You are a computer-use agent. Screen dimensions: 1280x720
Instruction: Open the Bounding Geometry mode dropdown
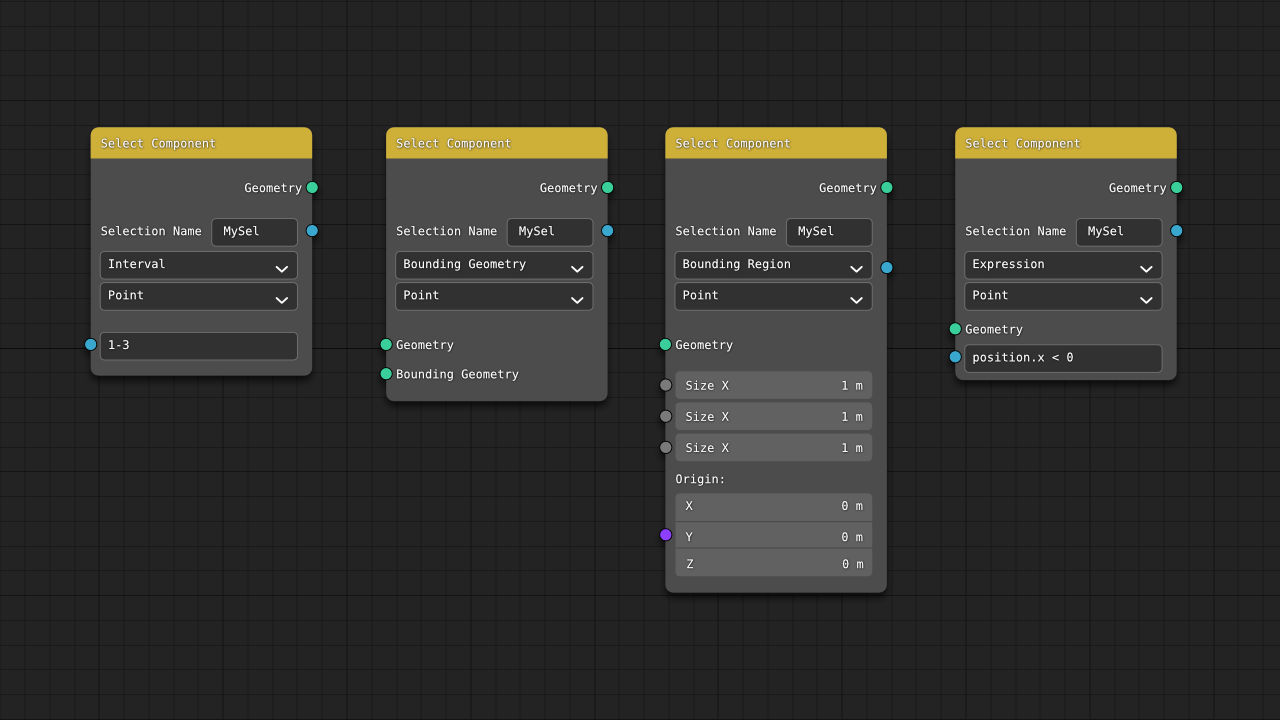coord(494,265)
